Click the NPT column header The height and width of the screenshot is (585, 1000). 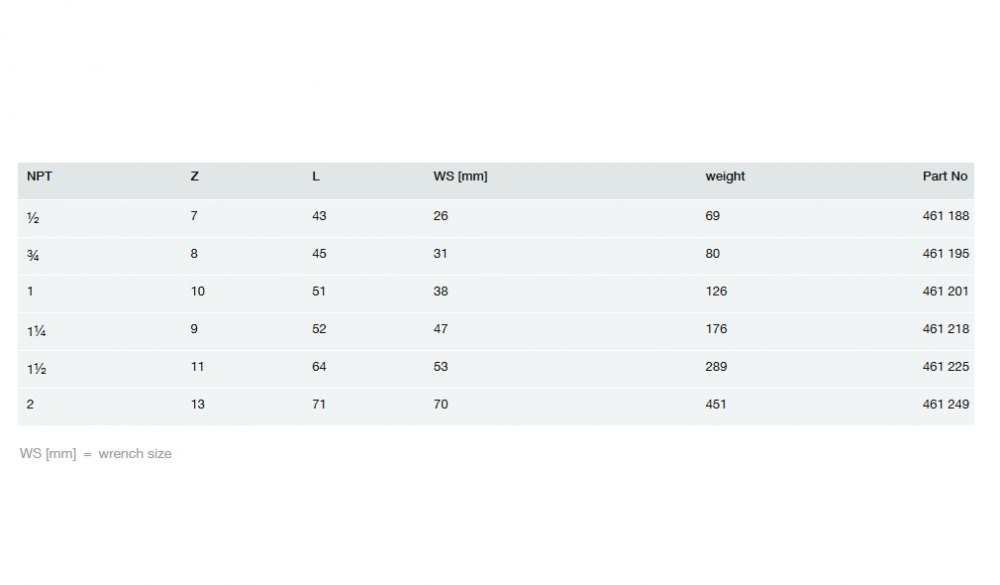point(40,177)
